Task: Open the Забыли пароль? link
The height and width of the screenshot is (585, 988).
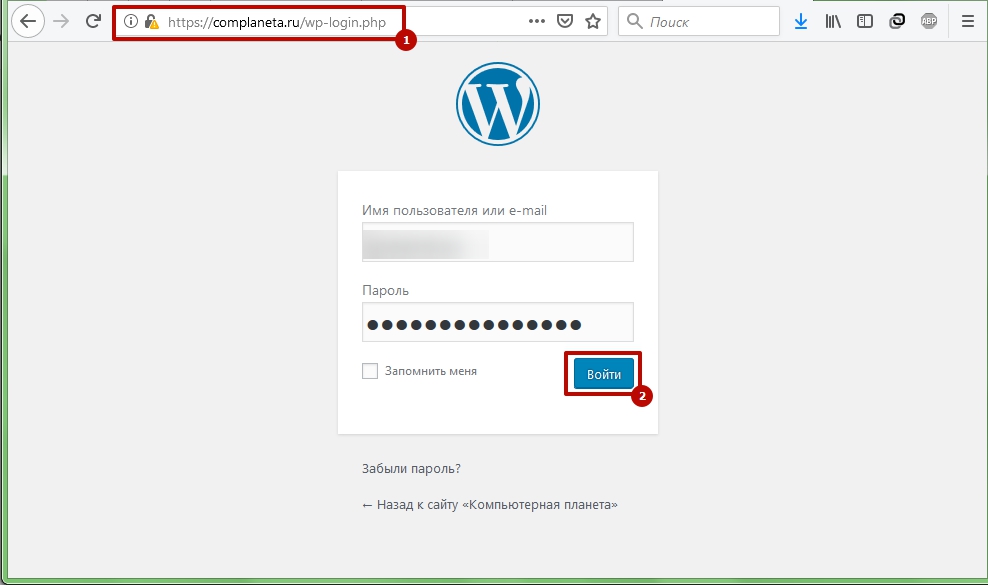Action: point(411,468)
